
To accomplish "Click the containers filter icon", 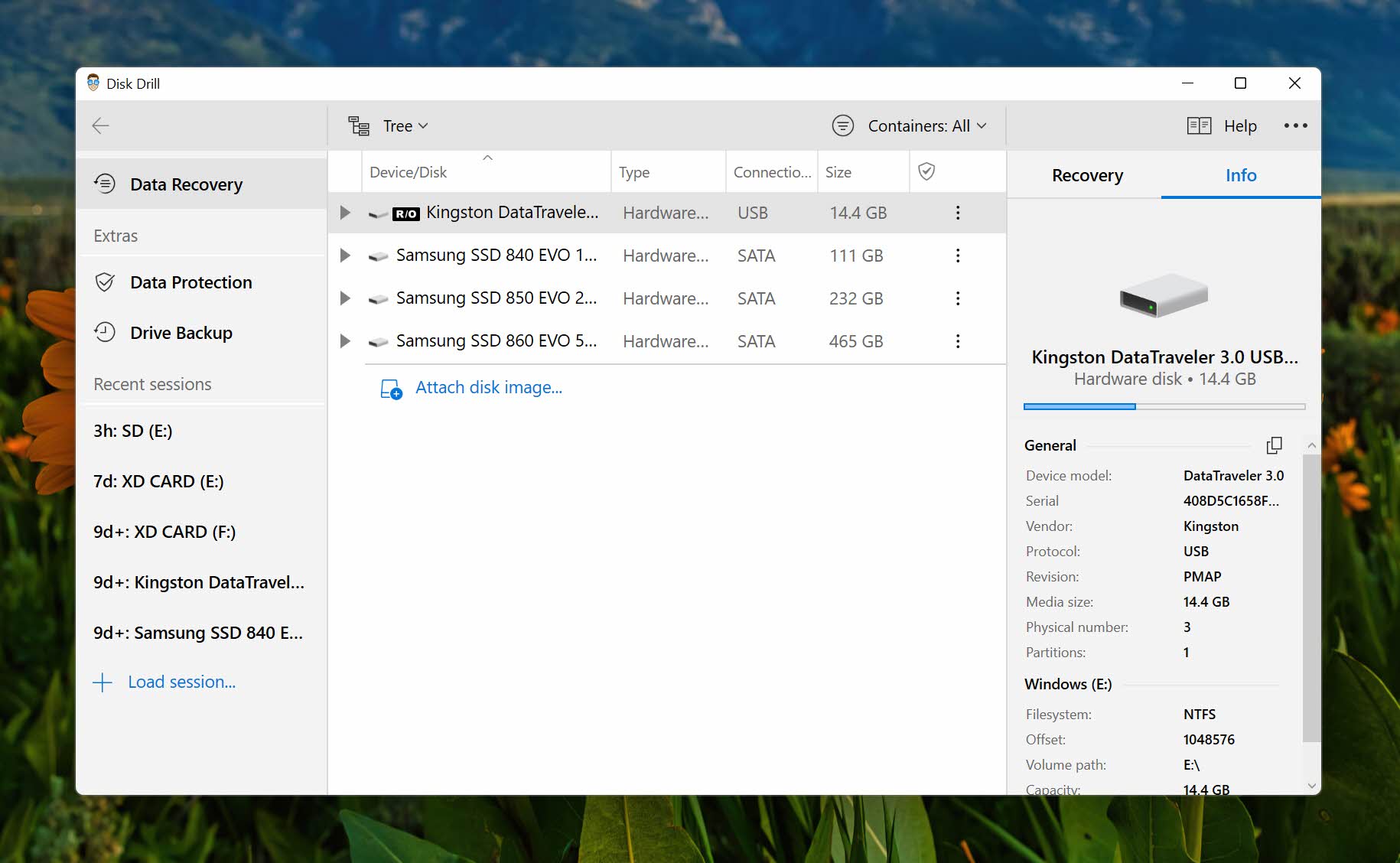I will 842,125.
